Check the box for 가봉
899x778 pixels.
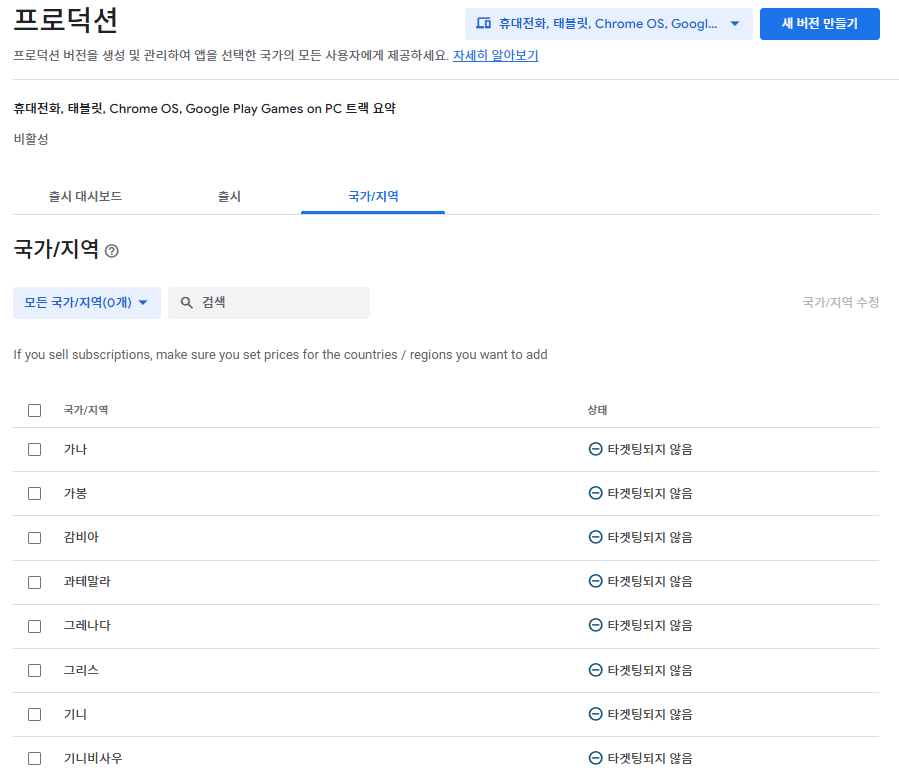pyautogui.click(x=34, y=494)
